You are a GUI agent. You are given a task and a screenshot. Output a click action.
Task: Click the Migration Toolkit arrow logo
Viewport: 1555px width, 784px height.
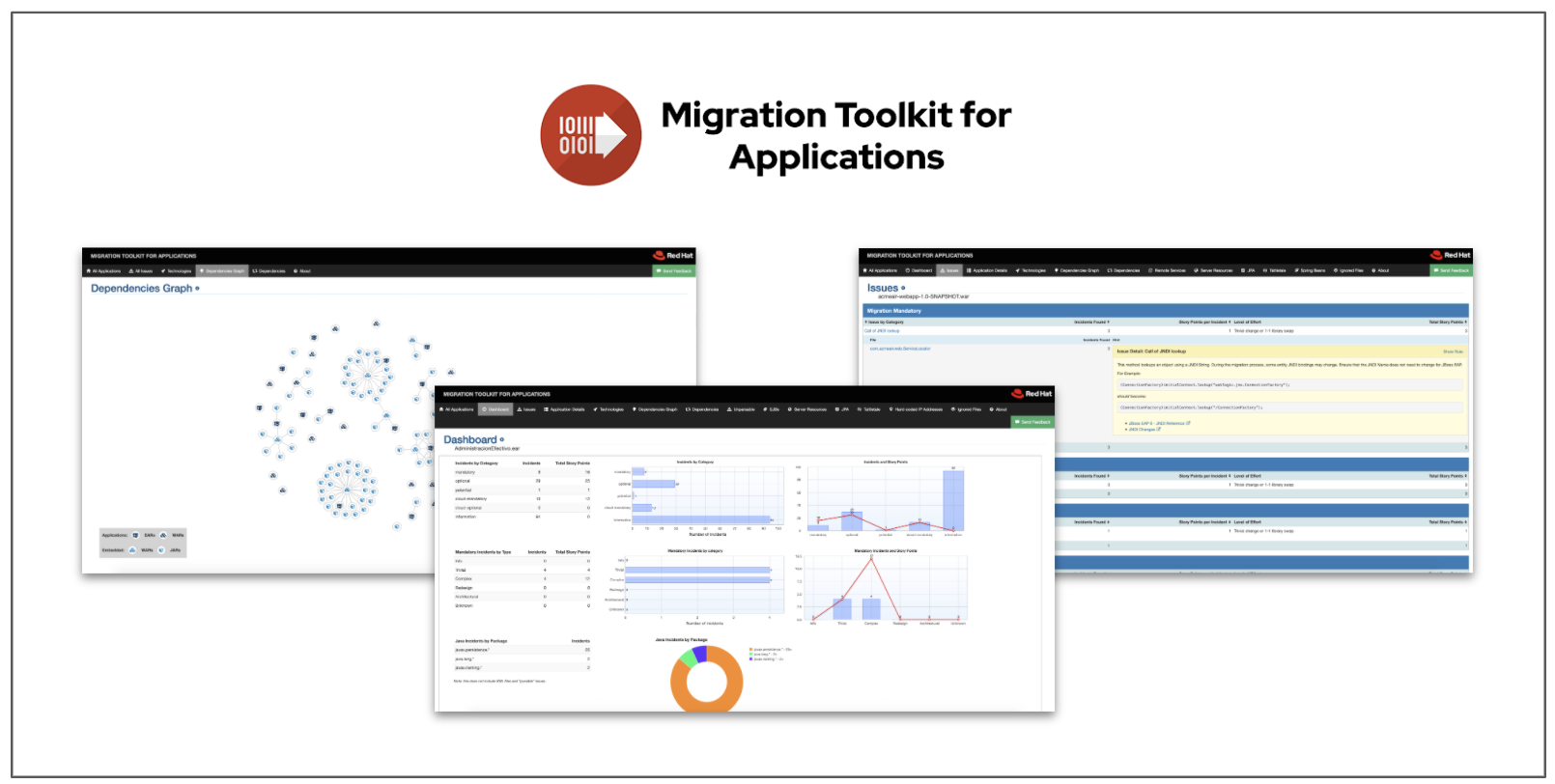click(x=590, y=135)
